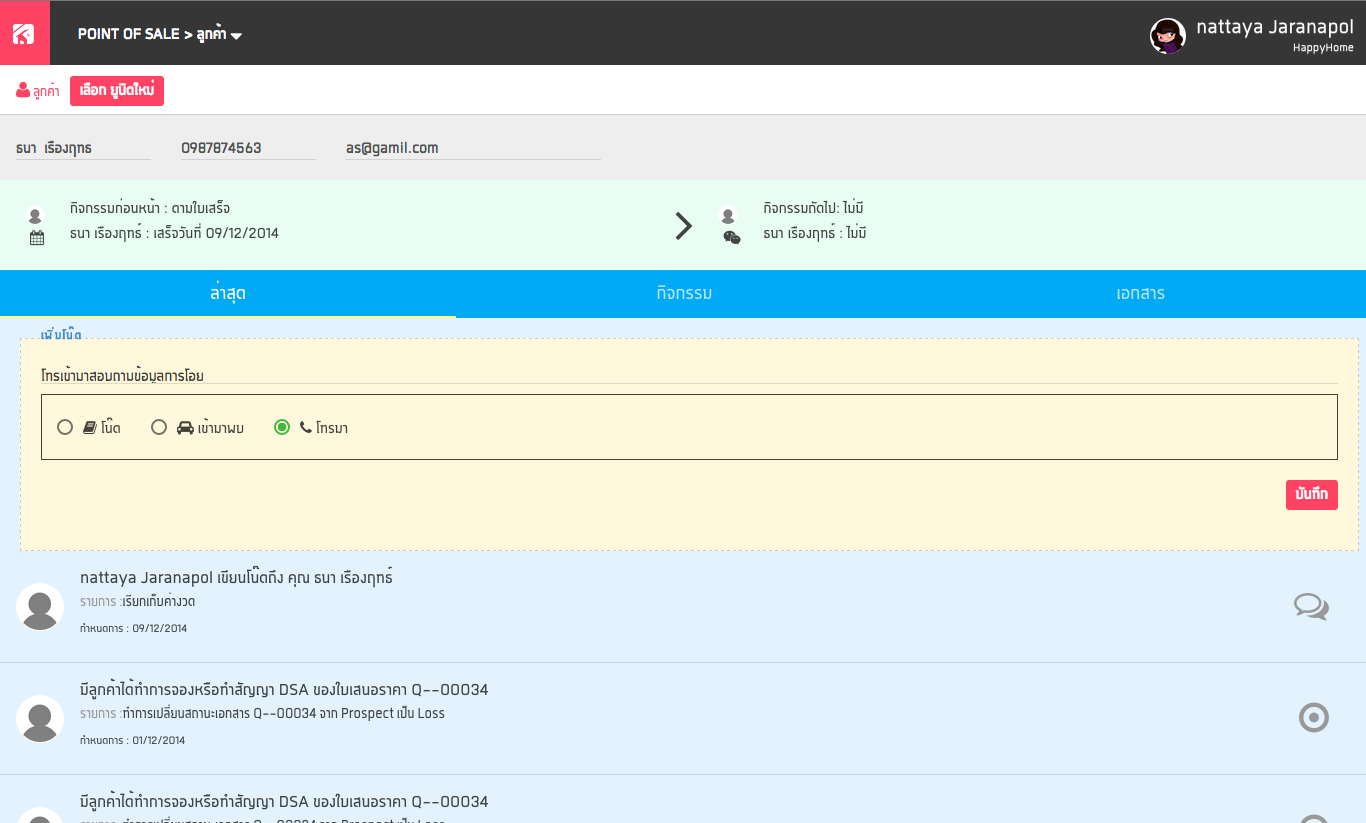Select the โน้ต radio button
Screen dimensions: 1366x823
(65, 427)
